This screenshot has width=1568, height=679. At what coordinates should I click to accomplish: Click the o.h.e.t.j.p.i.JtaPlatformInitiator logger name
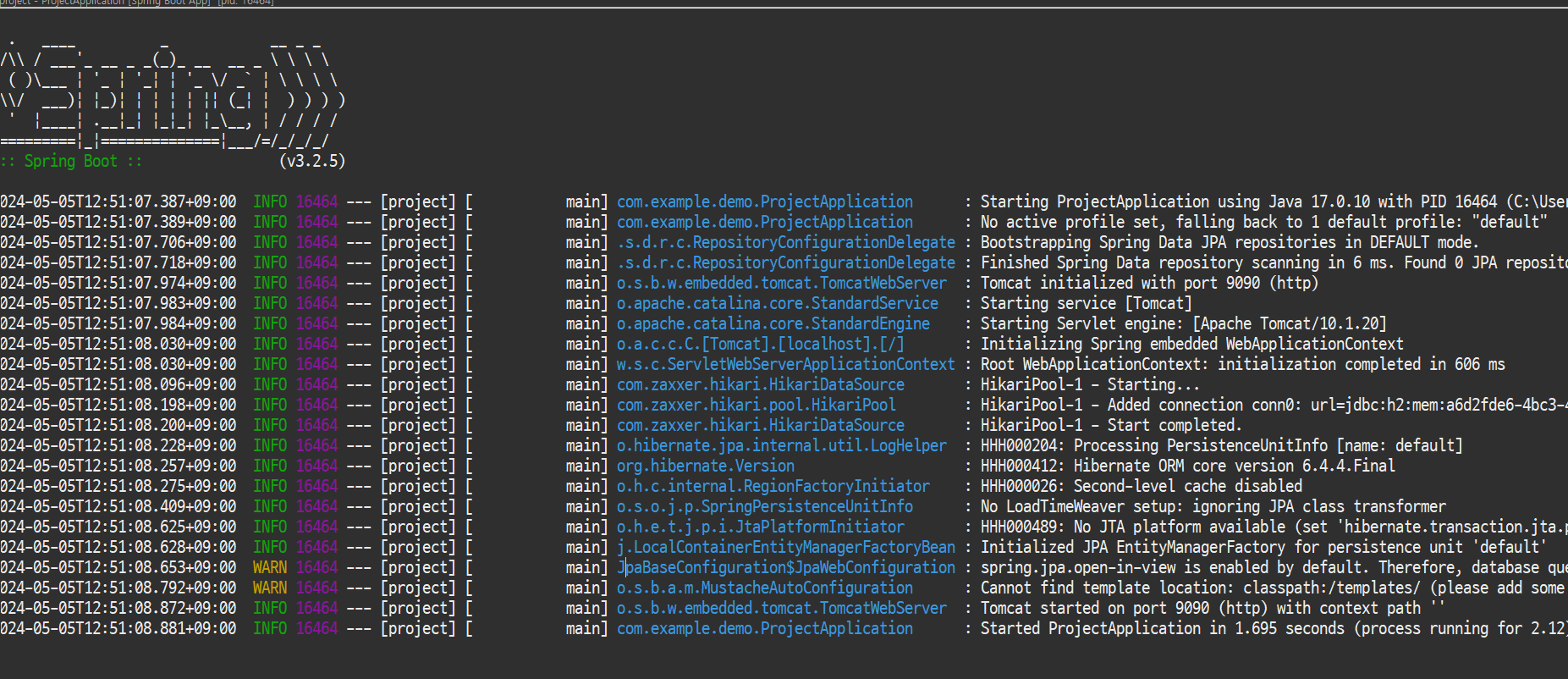click(x=760, y=527)
